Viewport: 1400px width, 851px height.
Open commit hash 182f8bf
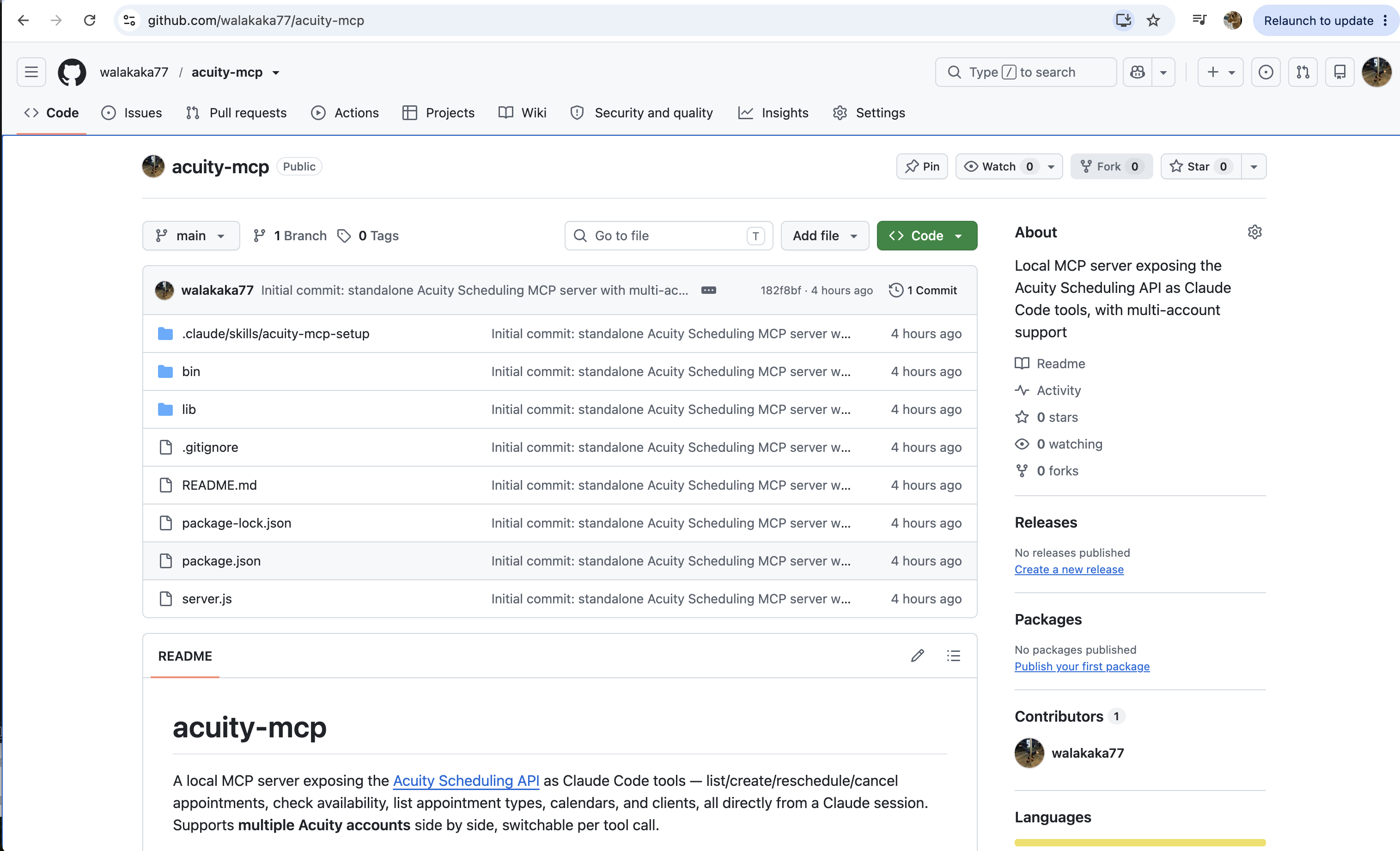click(x=781, y=290)
